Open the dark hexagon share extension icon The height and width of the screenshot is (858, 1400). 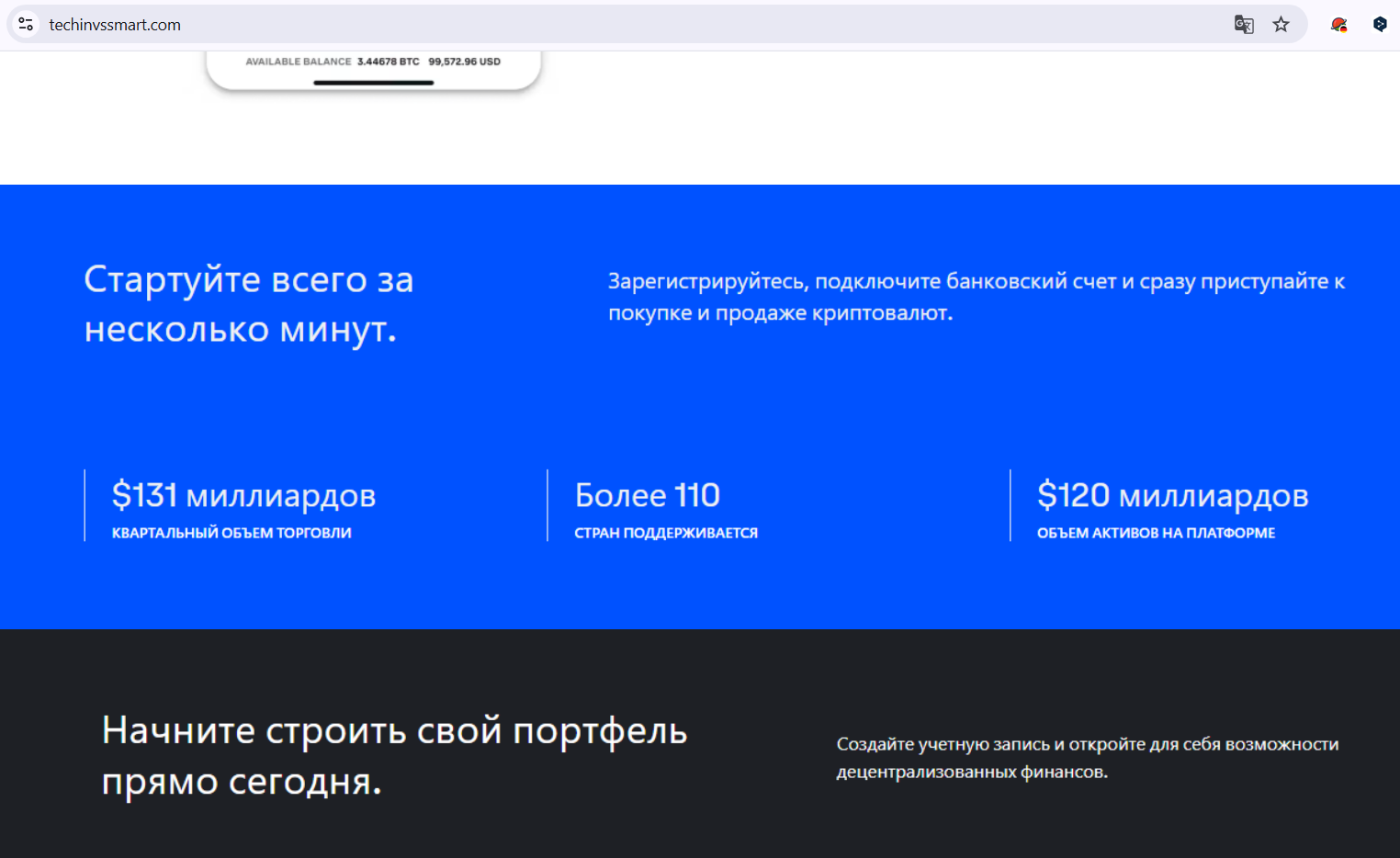click(1379, 25)
